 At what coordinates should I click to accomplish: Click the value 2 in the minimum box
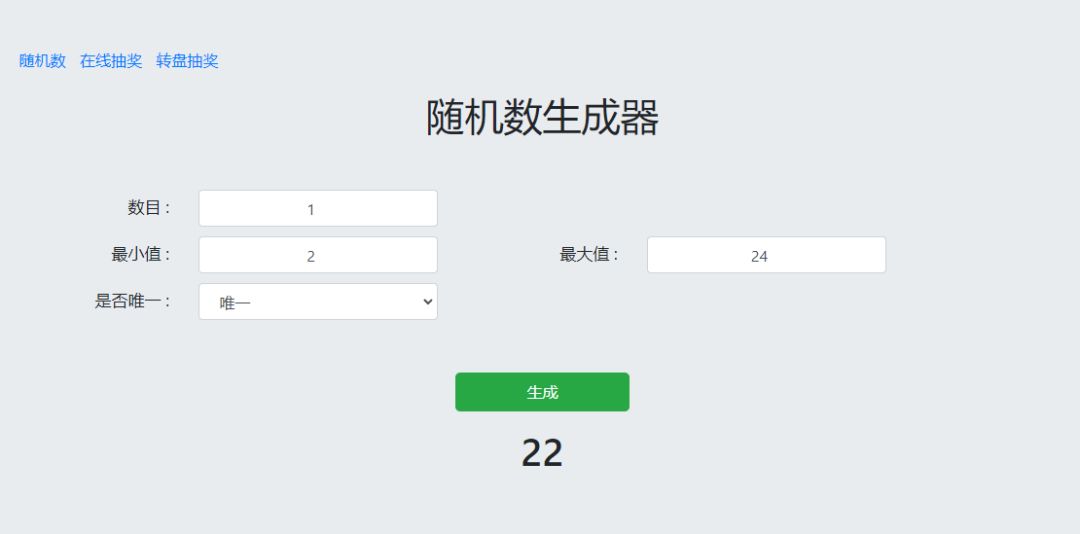tap(311, 256)
